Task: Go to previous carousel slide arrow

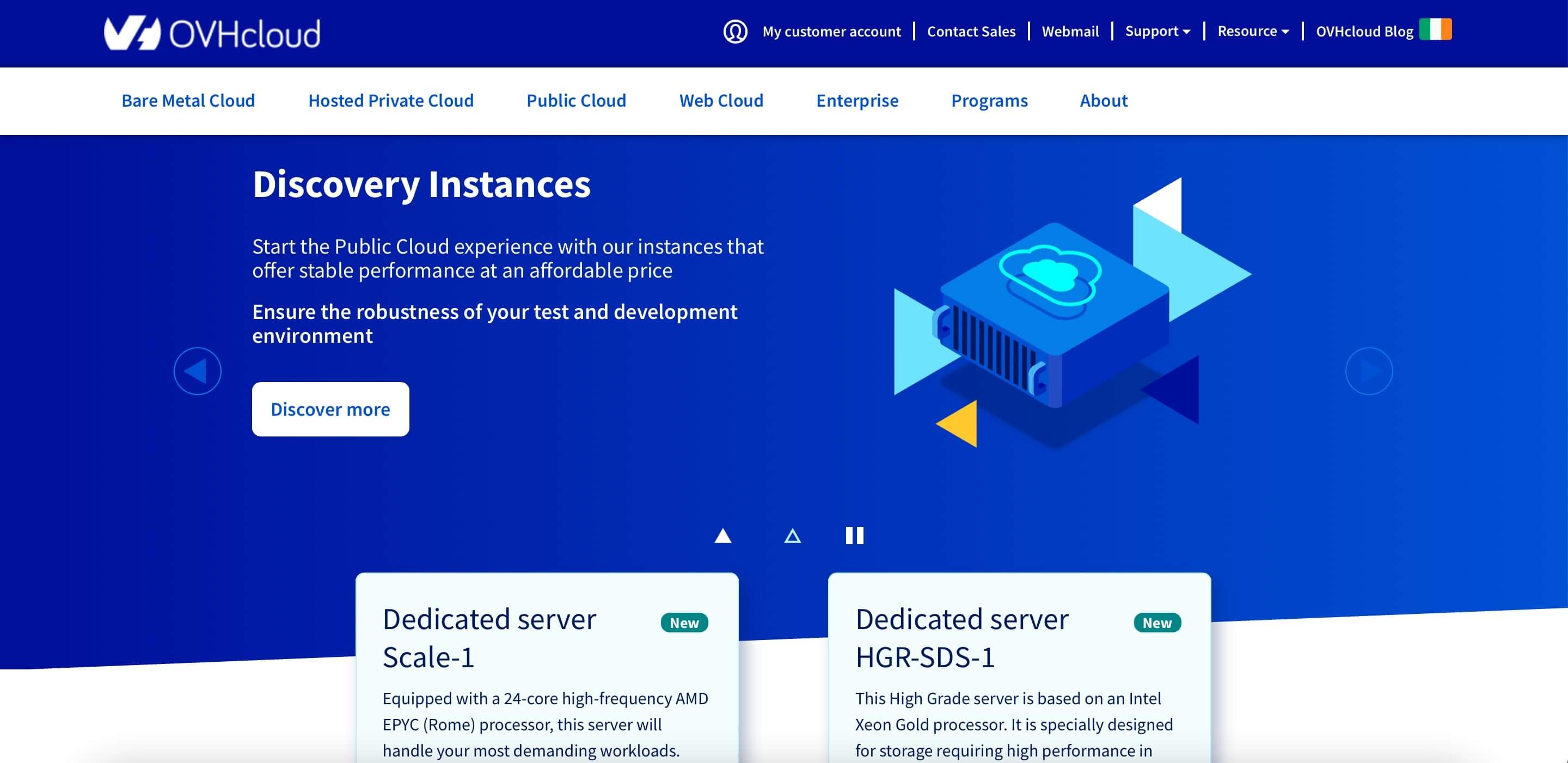Action: pos(197,371)
